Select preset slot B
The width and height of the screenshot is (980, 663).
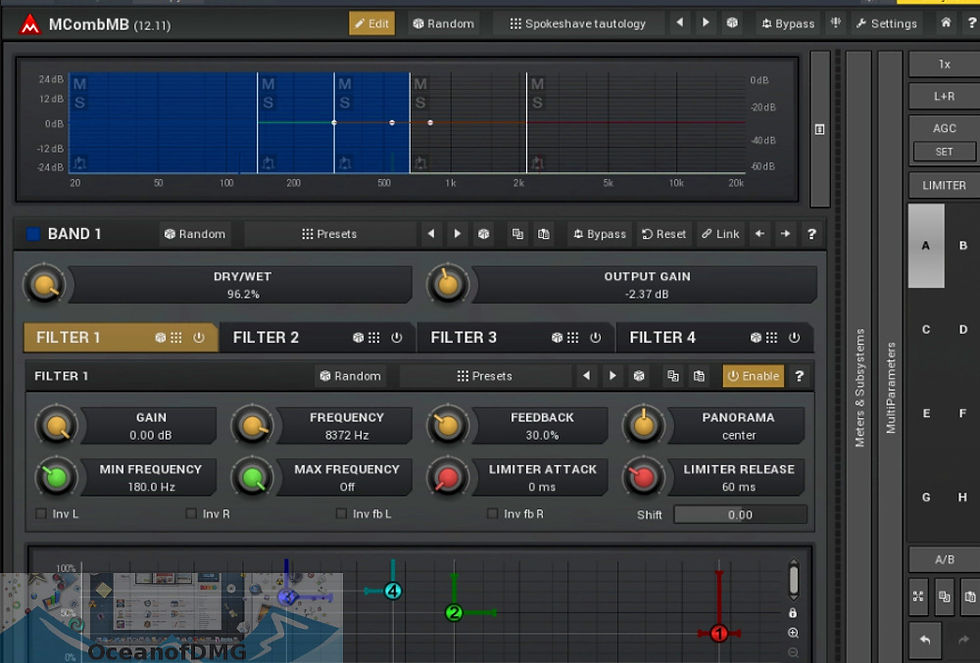pos(962,246)
